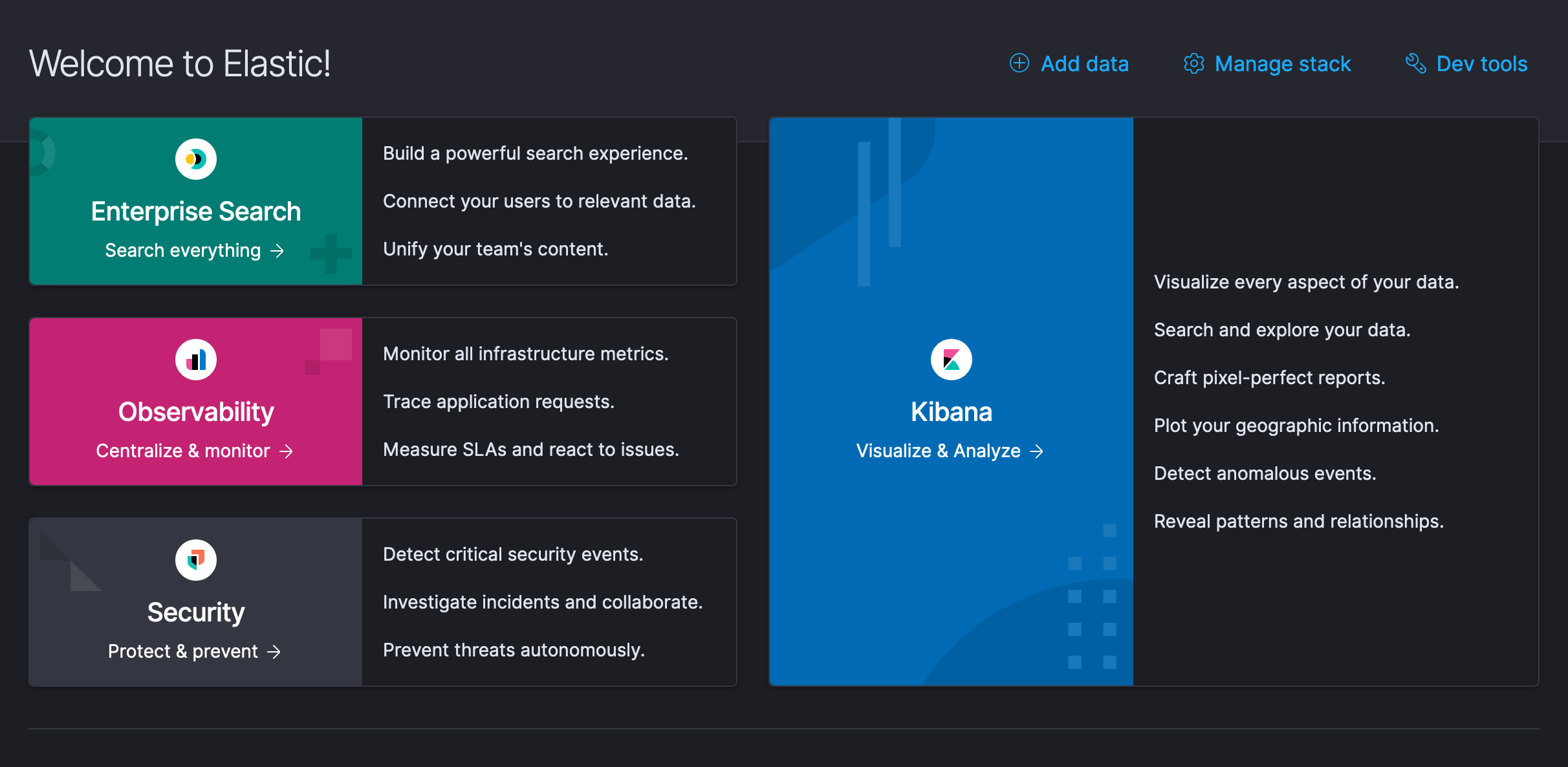Click the arrow next to Protect & prevent
This screenshot has width=1568, height=767.
[x=274, y=651]
